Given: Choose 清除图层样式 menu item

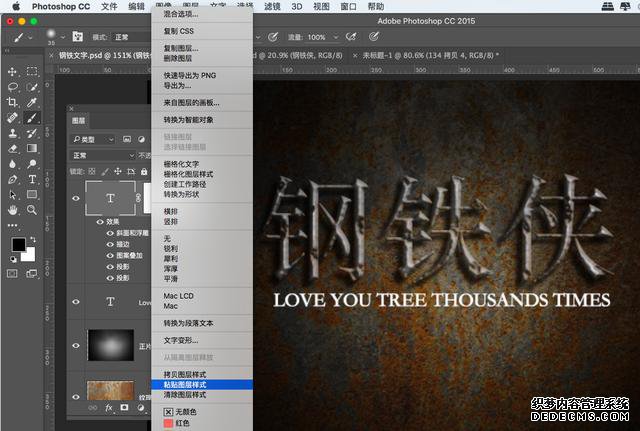Looking at the screenshot, I should (202, 395).
